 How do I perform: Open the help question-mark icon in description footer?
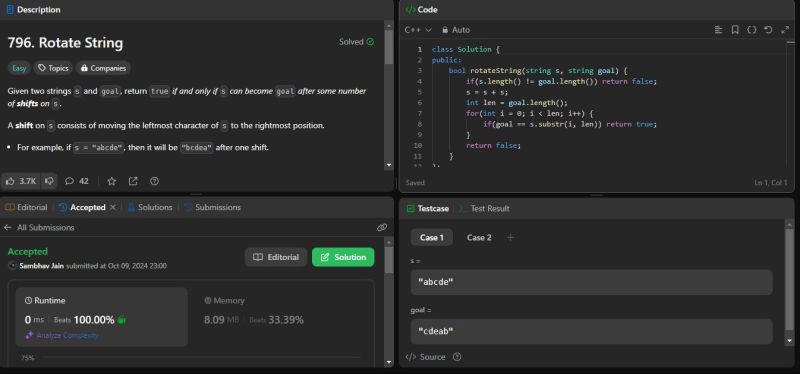coord(155,181)
